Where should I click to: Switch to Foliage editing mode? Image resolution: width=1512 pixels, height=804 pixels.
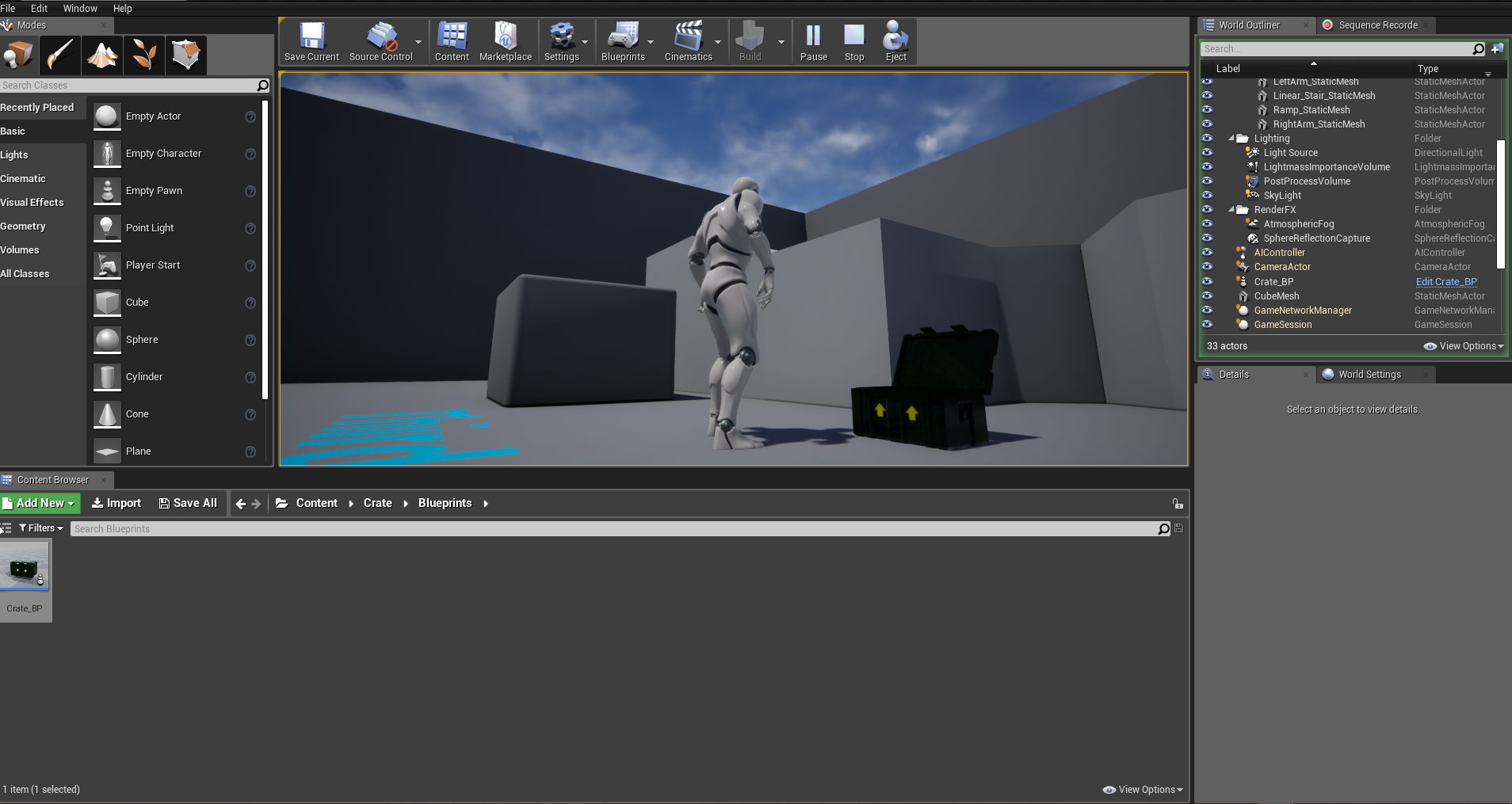click(144, 55)
